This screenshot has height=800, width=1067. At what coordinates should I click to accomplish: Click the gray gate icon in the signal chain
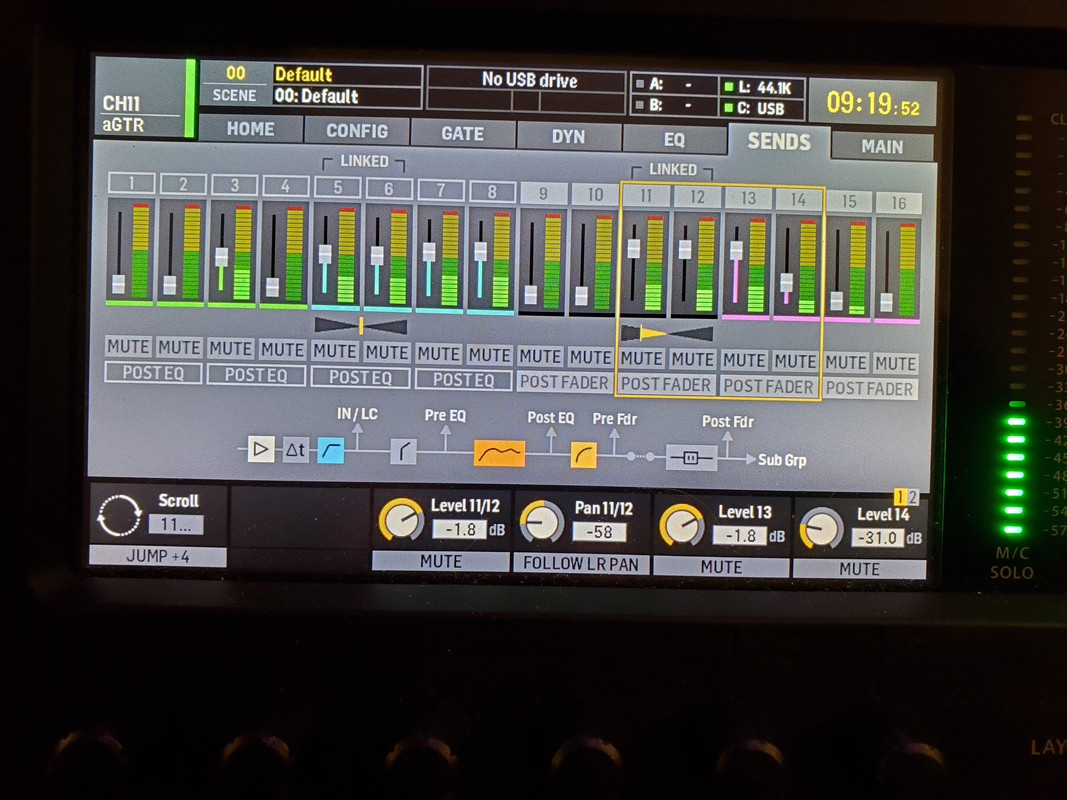403,452
